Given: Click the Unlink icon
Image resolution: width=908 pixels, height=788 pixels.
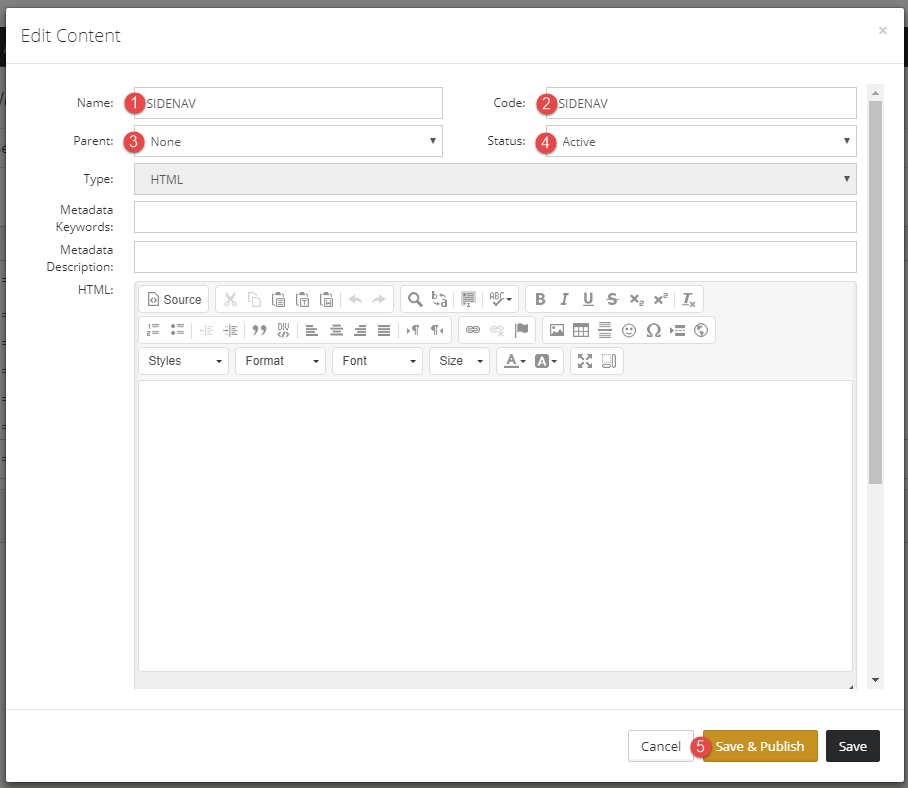Looking at the screenshot, I should click(x=497, y=330).
